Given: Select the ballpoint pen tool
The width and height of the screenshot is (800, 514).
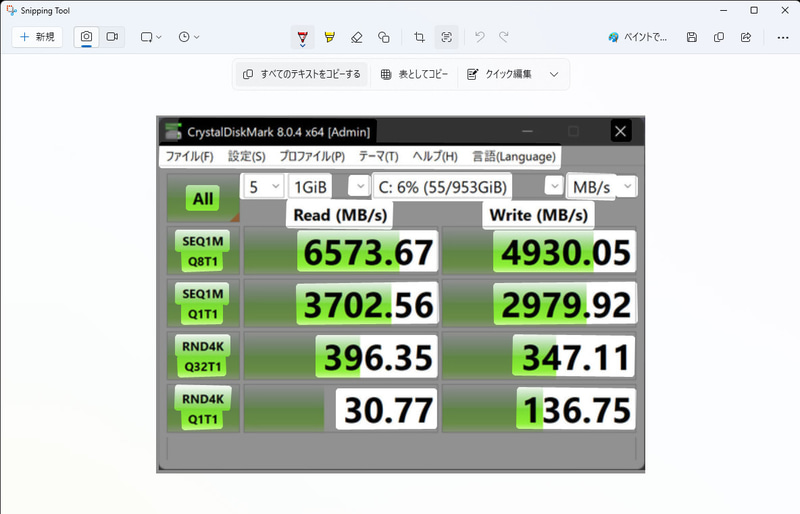Looking at the screenshot, I should point(303,37).
